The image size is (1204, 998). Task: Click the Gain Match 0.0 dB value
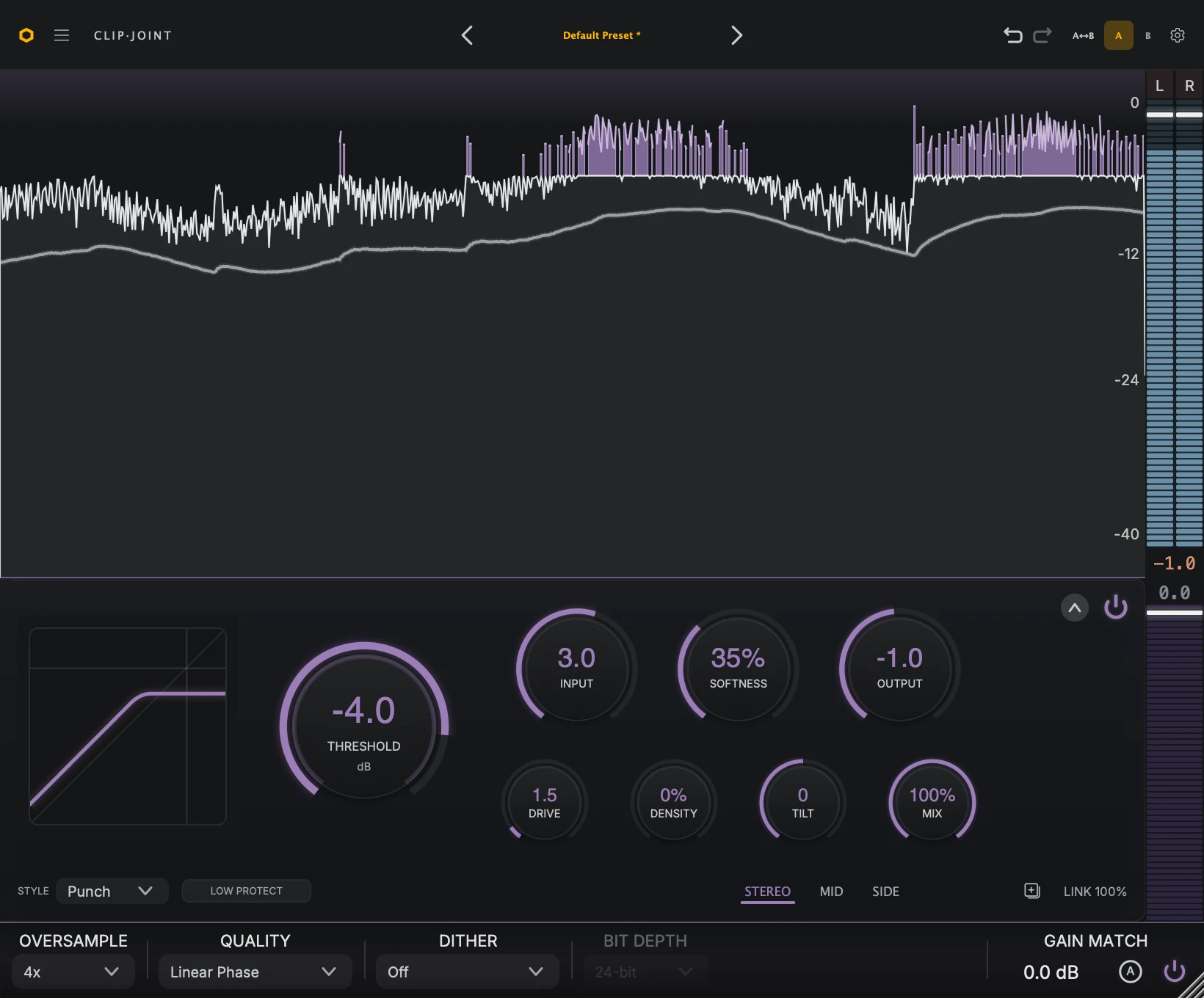click(x=1051, y=972)
